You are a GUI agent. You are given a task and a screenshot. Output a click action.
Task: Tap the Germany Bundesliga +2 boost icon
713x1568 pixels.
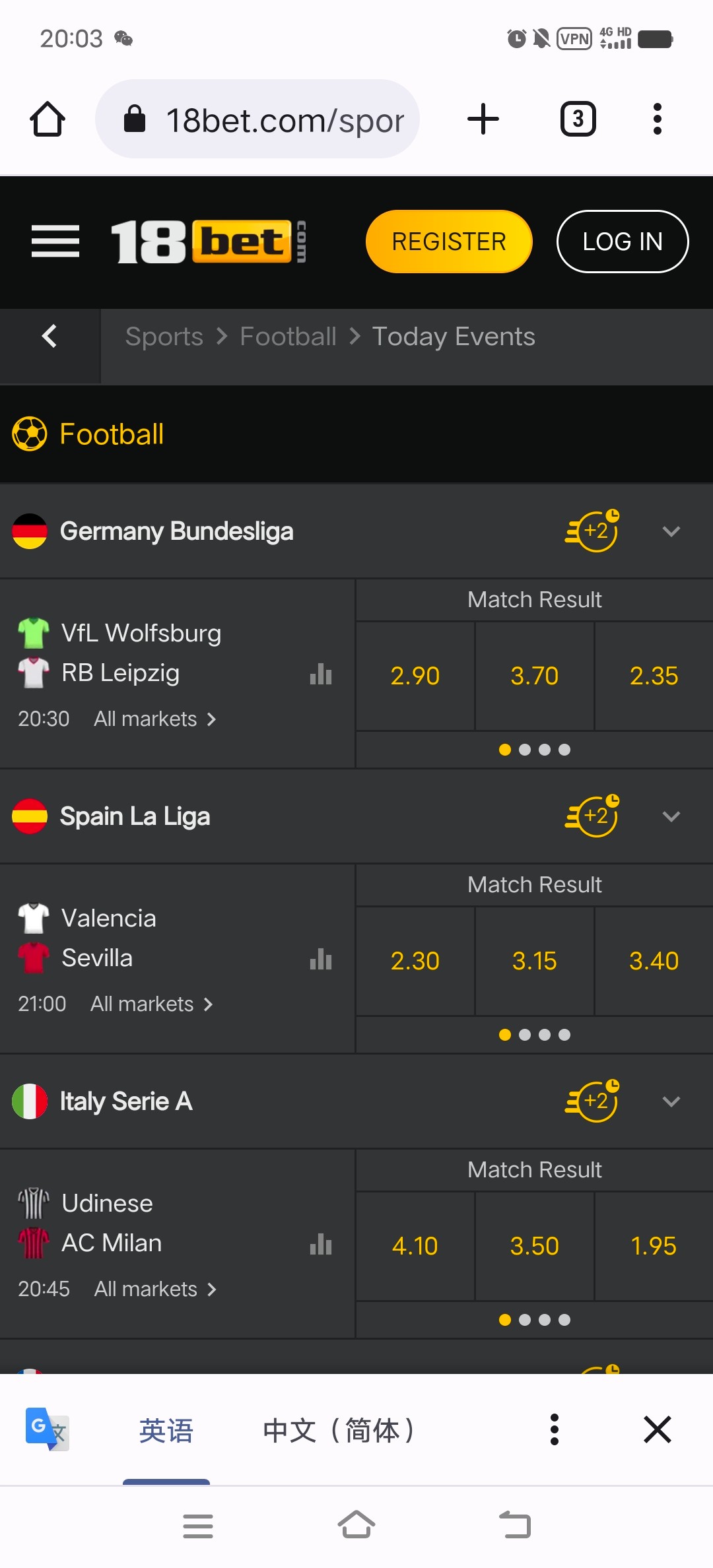click(593, 531)
